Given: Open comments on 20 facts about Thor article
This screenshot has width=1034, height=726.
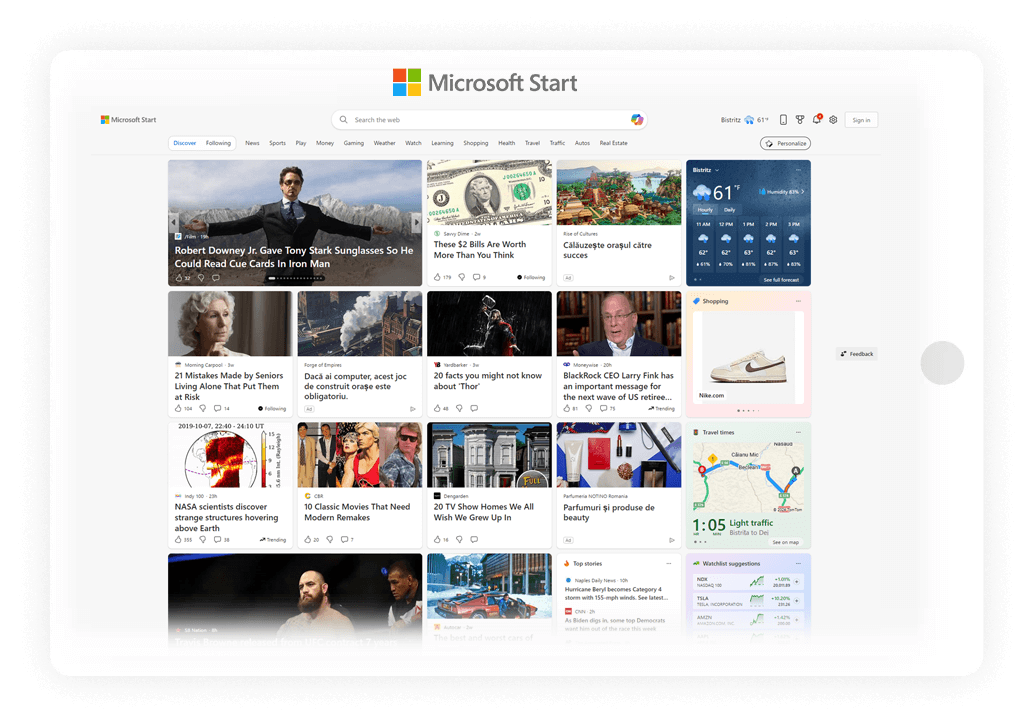Looking at the screenshot, I should [x=474, y=408].
